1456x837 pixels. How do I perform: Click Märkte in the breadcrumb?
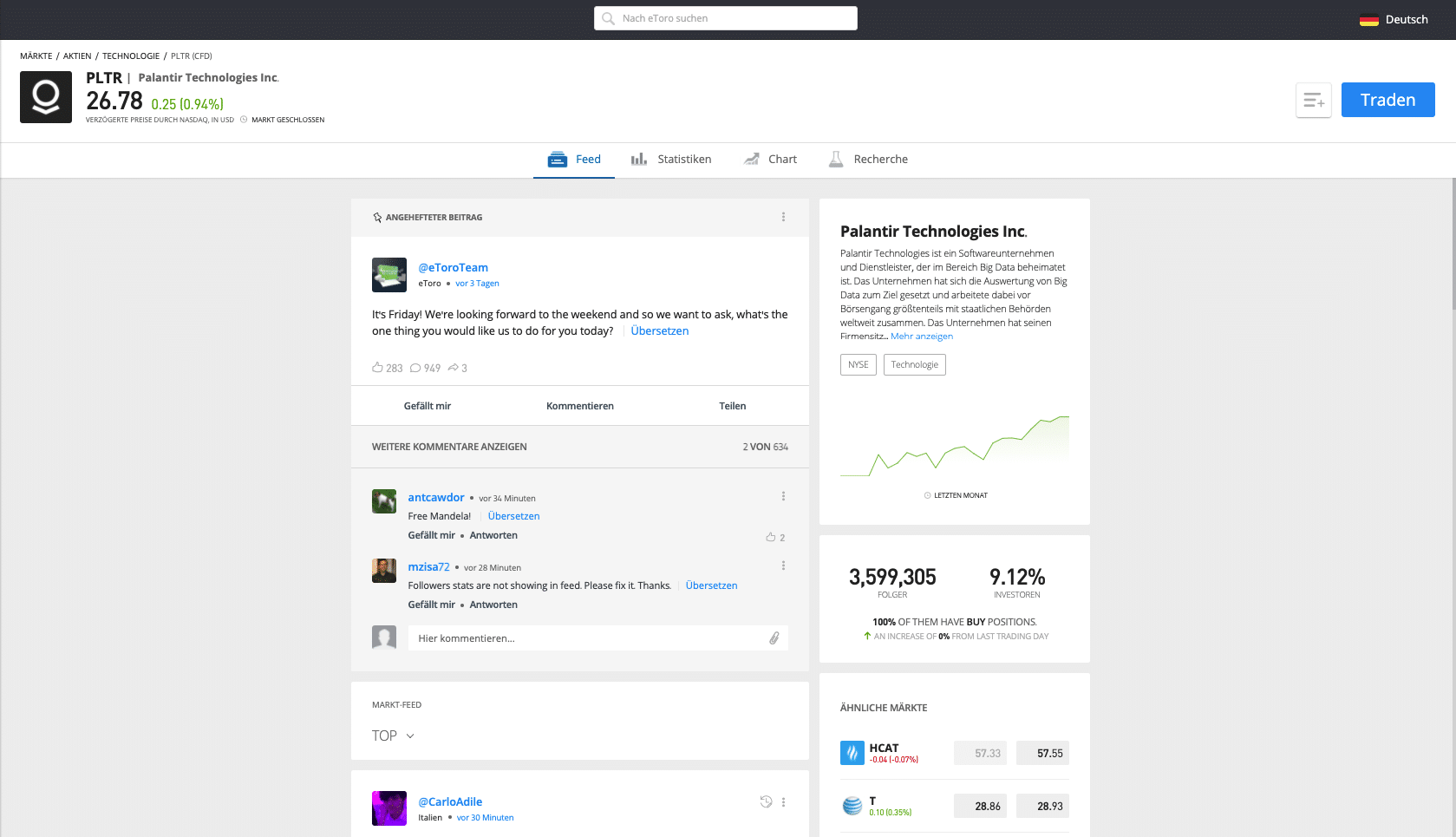pyautogui.click(x=36, y=56)
